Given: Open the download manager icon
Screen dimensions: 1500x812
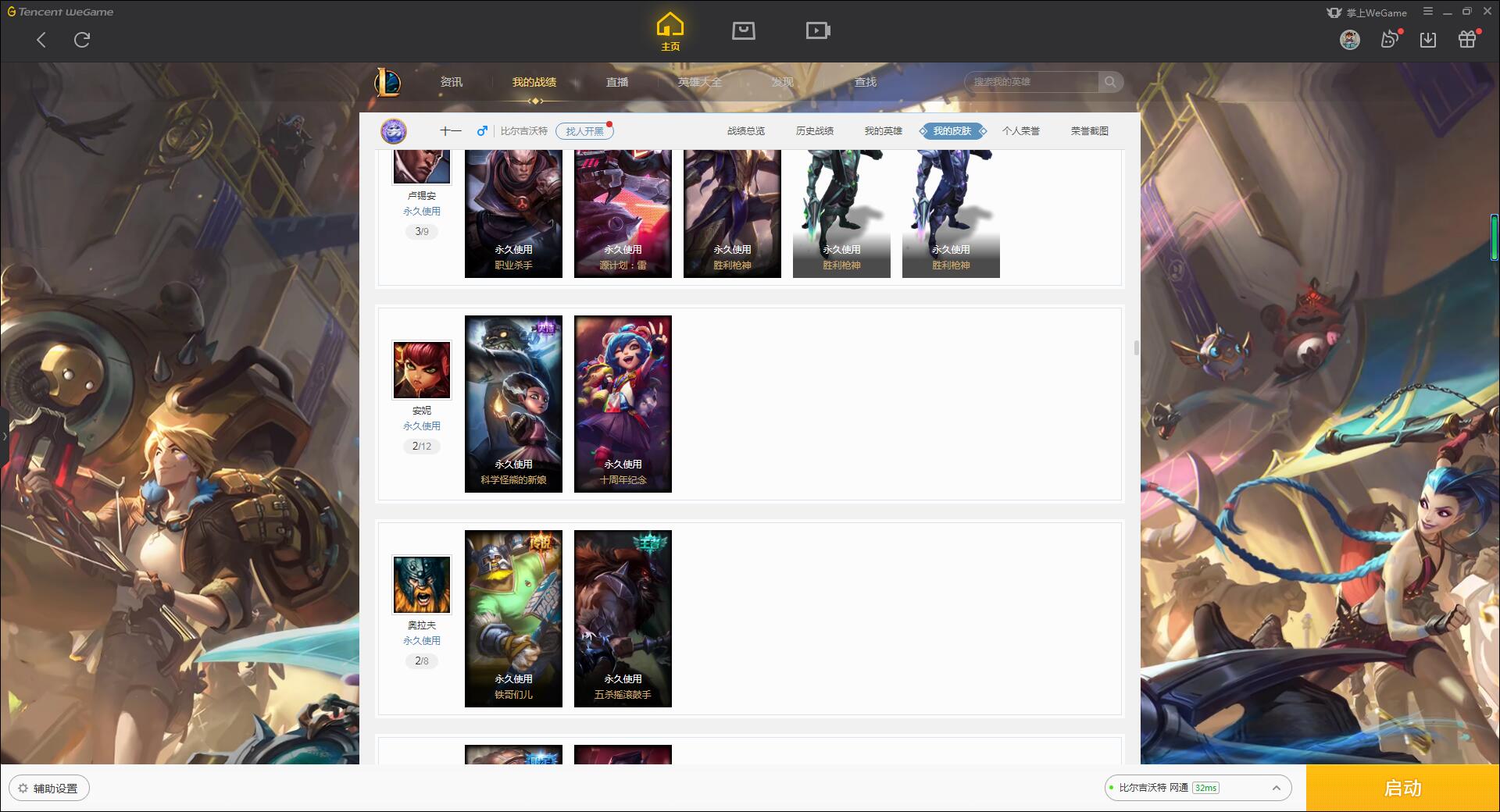Looking at the screenshot, I should 1428,40.
